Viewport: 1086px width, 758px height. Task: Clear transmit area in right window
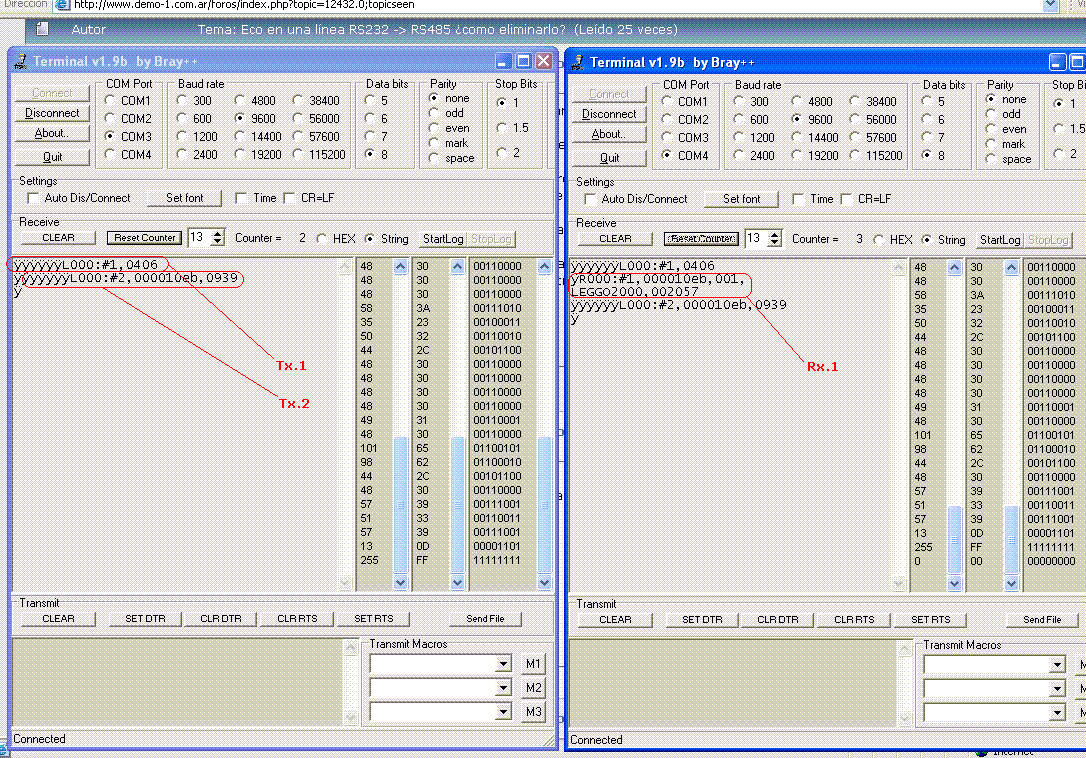615,620
